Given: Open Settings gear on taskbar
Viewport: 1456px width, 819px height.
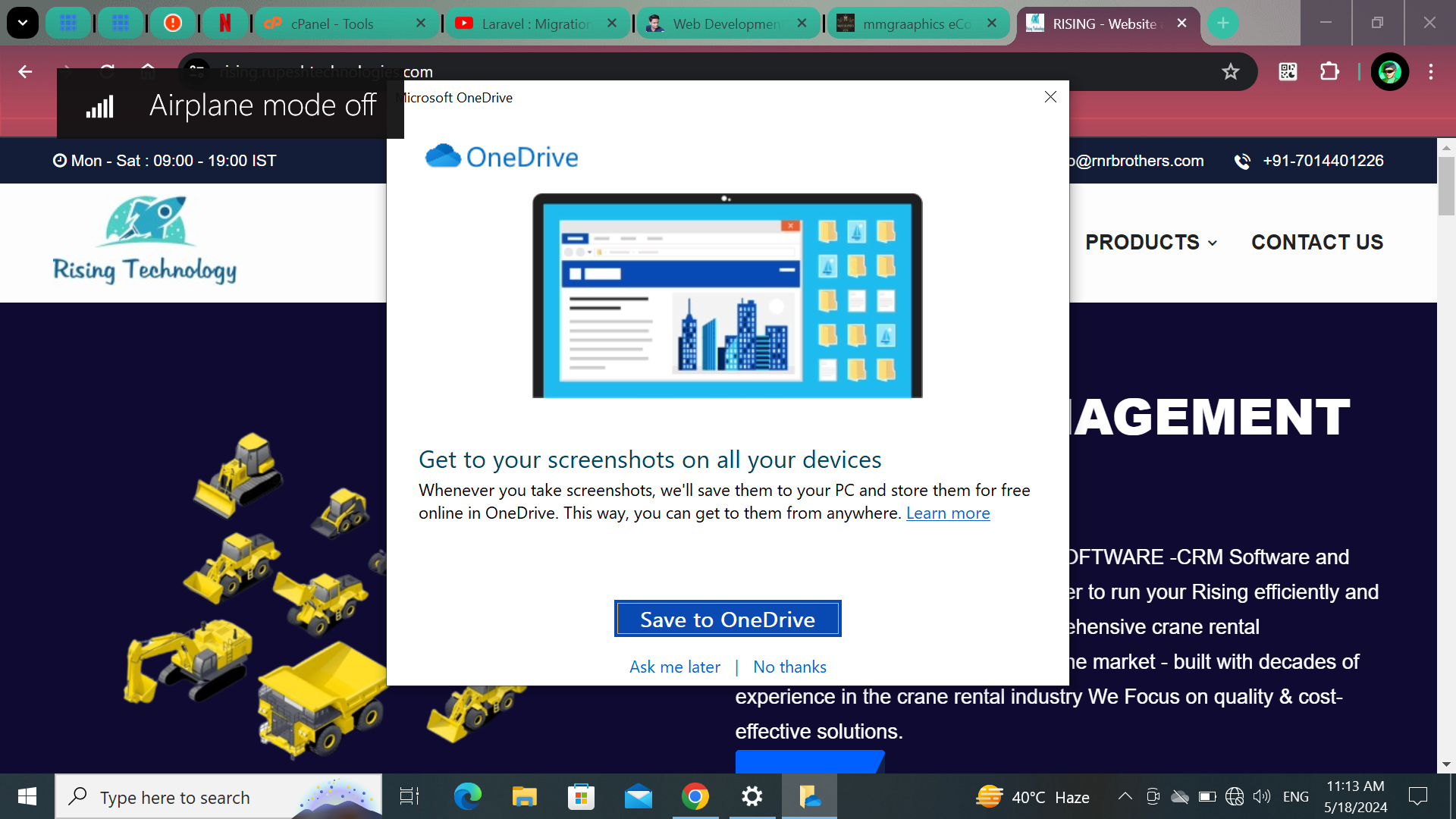Looking at the screenshot, I should [752, 796].
